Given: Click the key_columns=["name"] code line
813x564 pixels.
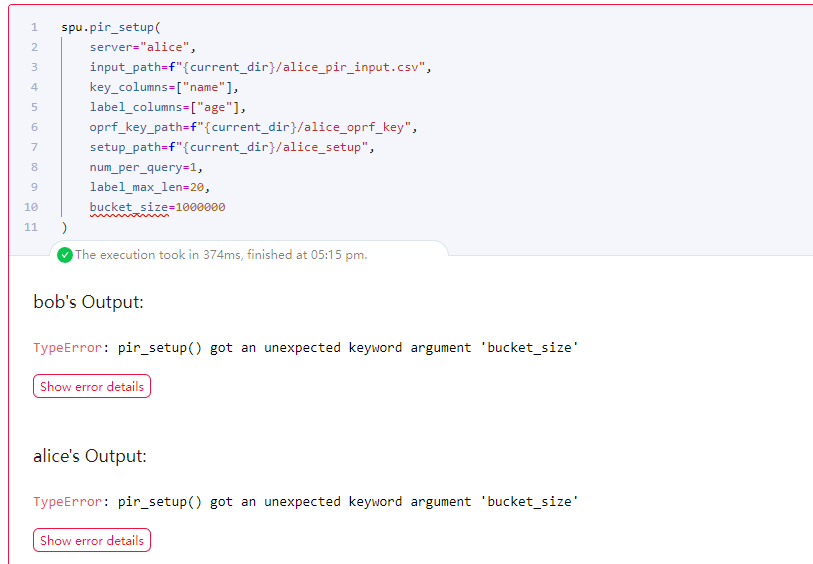Looking at the screenshot, I should pos(165,87).
